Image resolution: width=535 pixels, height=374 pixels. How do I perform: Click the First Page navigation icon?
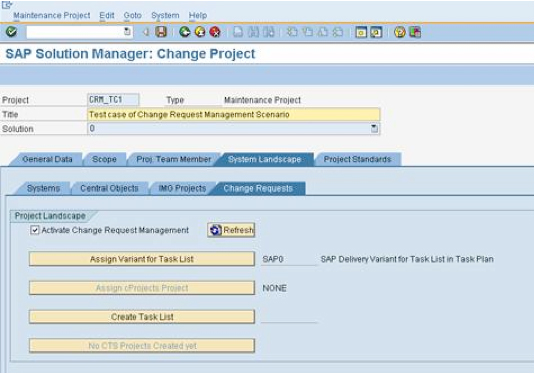pyautogui.click(x=292, y=32)
